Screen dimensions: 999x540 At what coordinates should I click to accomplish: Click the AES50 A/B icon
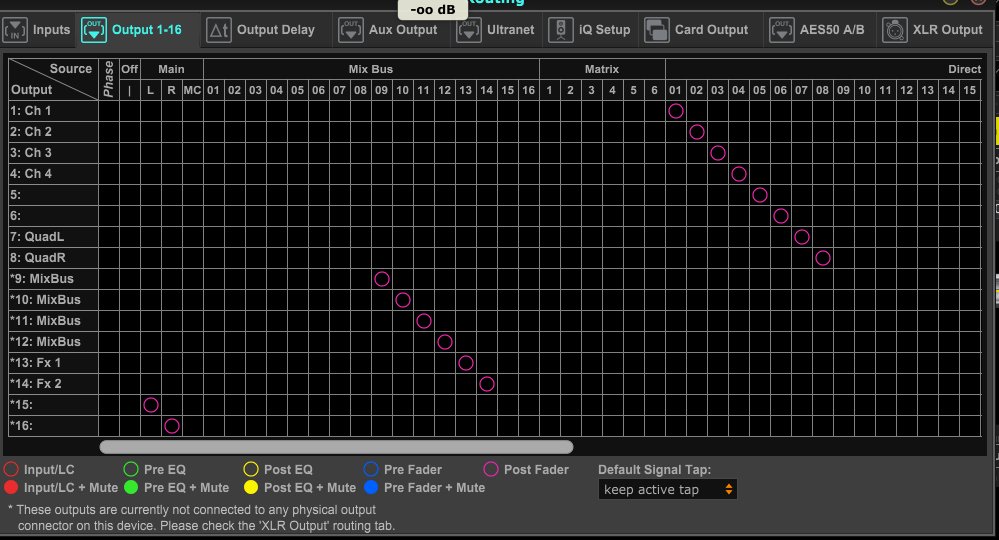782,30
